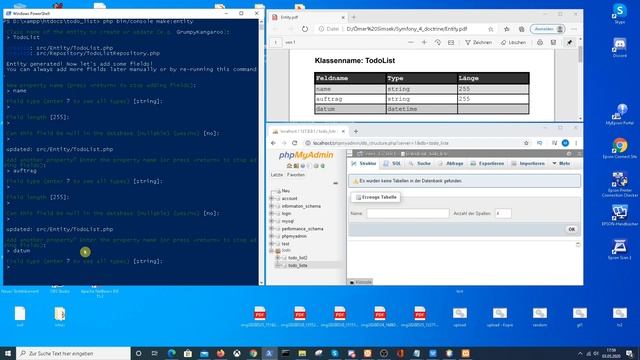Viewport: 640px width, 360px height.
Task: Select the todo_list2 database in the tree
Action: tap(298, 258)
